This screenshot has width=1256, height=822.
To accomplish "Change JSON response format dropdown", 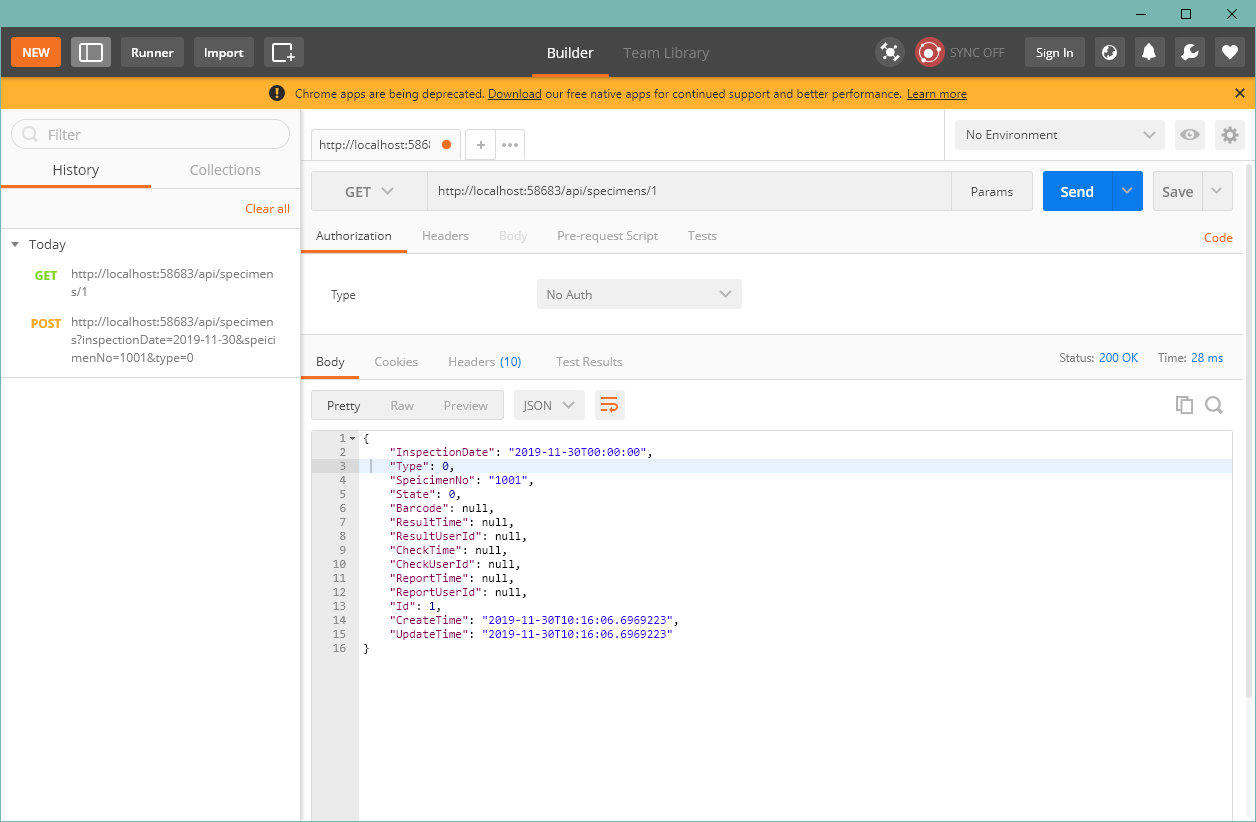I will pos(549,405).
